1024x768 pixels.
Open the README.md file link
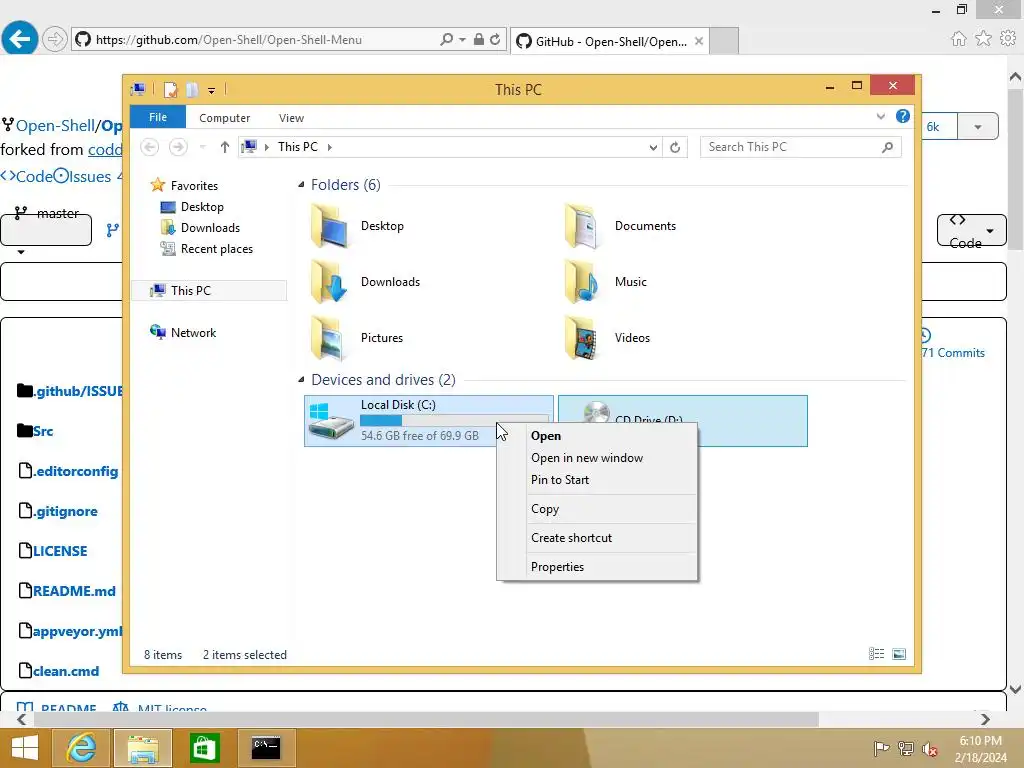(x=74, y=591)
